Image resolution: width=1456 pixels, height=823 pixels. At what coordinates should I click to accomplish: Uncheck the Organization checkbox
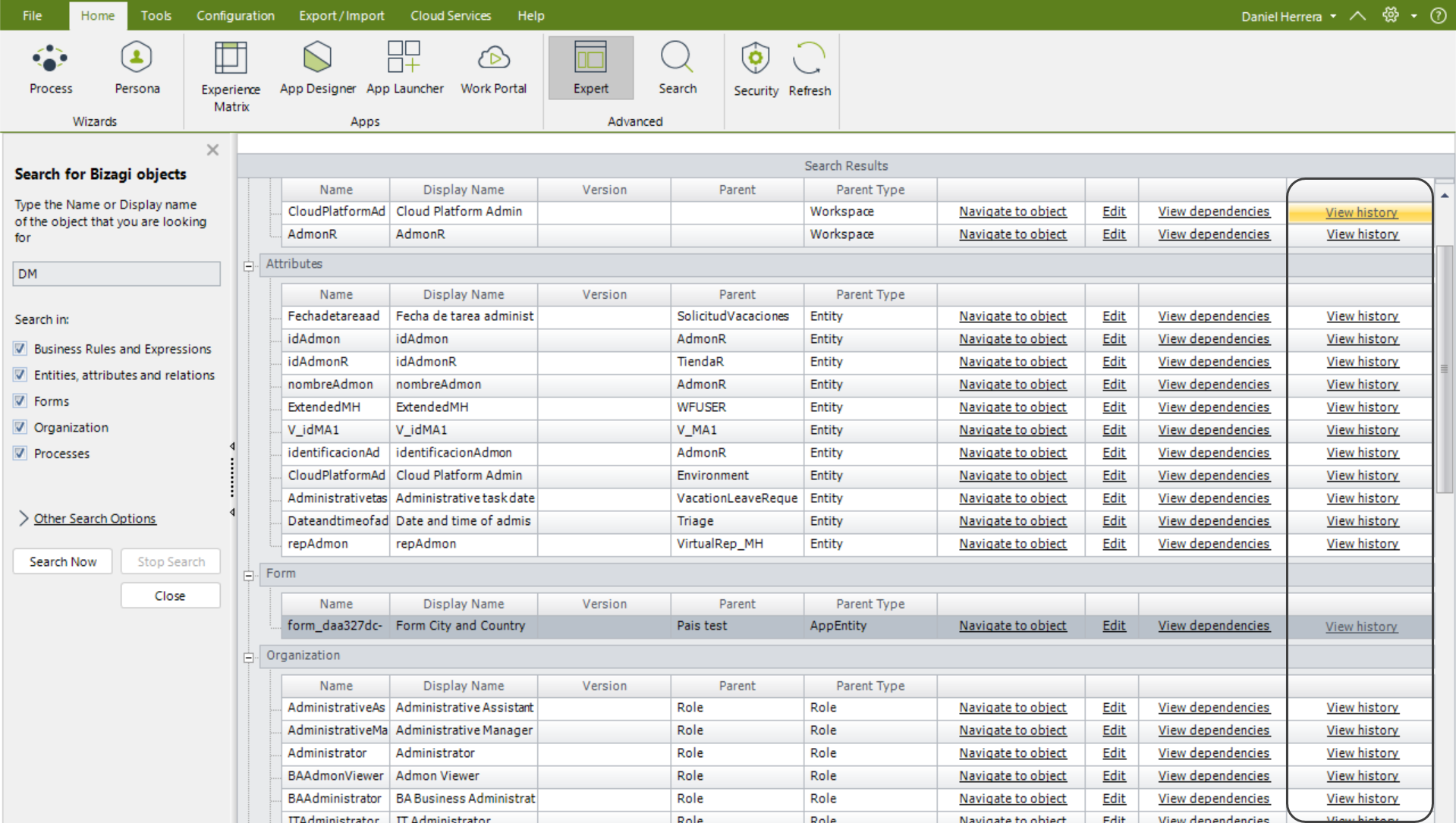20,427
